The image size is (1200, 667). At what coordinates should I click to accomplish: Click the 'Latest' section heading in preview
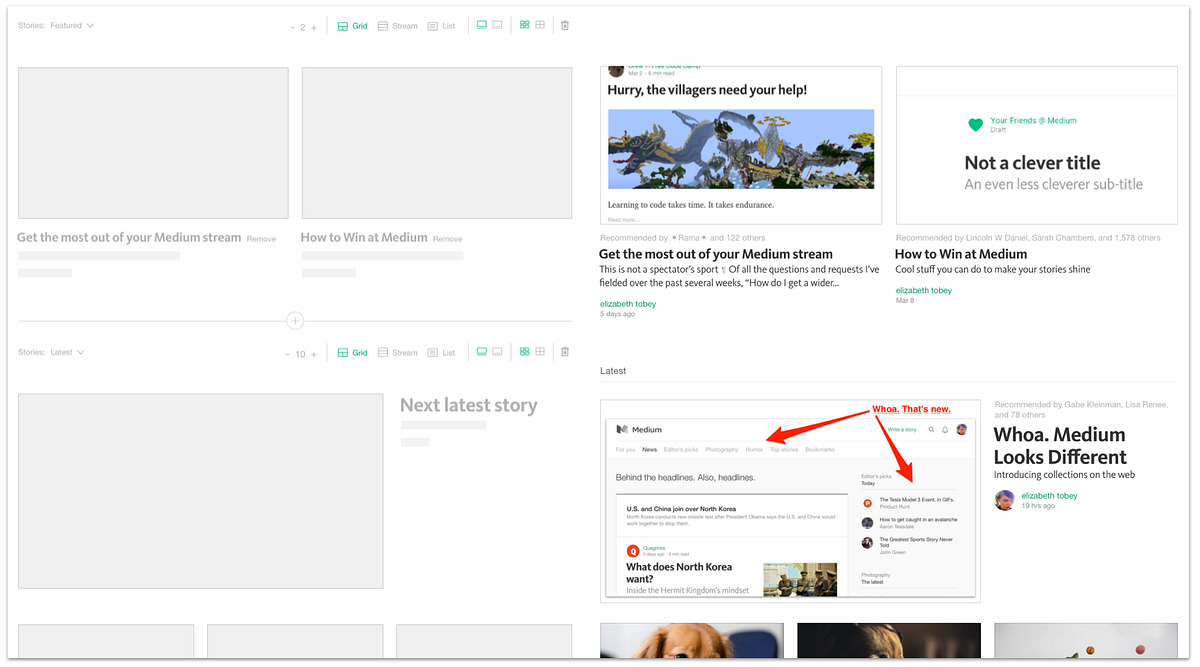tap(613, 371)
